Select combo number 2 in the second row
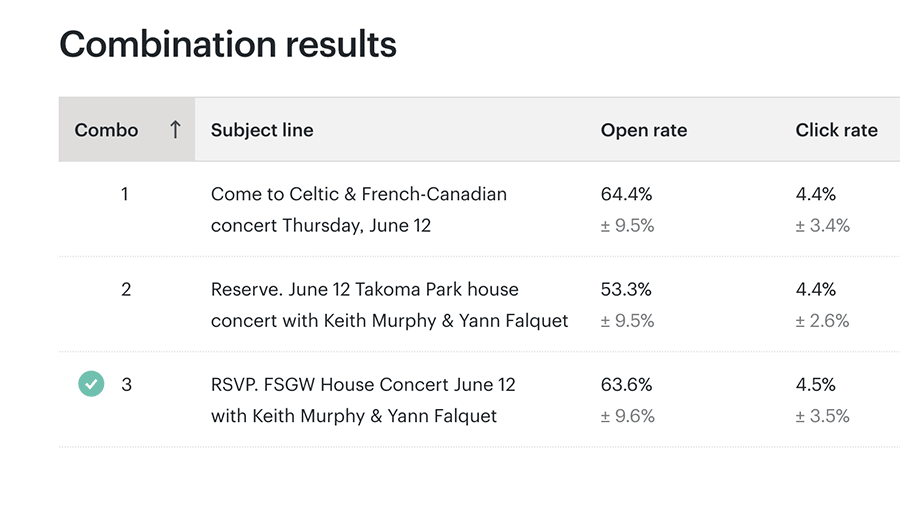 coord(126,289)
